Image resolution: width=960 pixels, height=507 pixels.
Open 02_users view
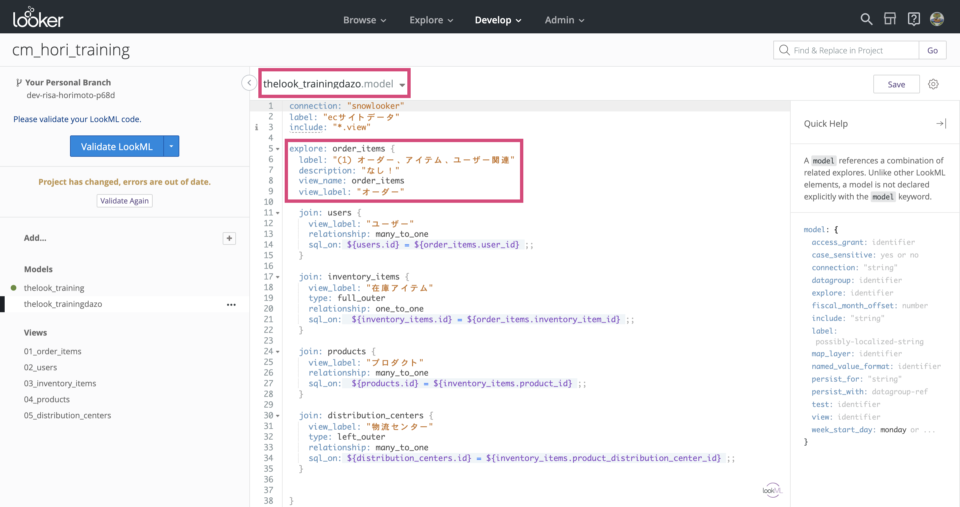point(40,367)
